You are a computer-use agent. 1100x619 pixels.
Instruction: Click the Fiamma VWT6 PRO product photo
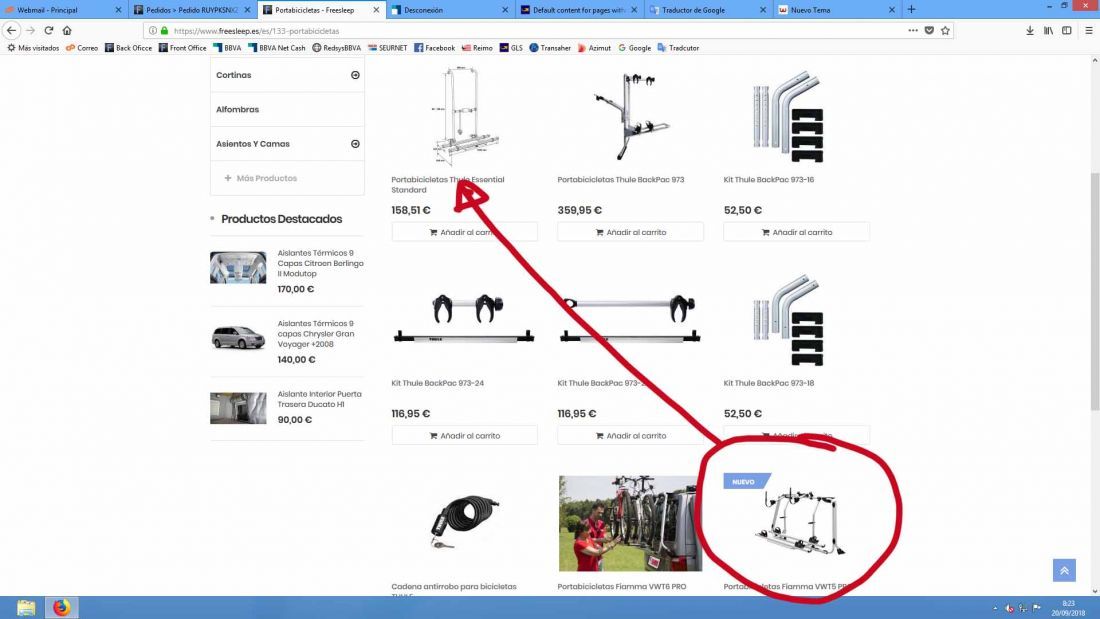point(630,524)
